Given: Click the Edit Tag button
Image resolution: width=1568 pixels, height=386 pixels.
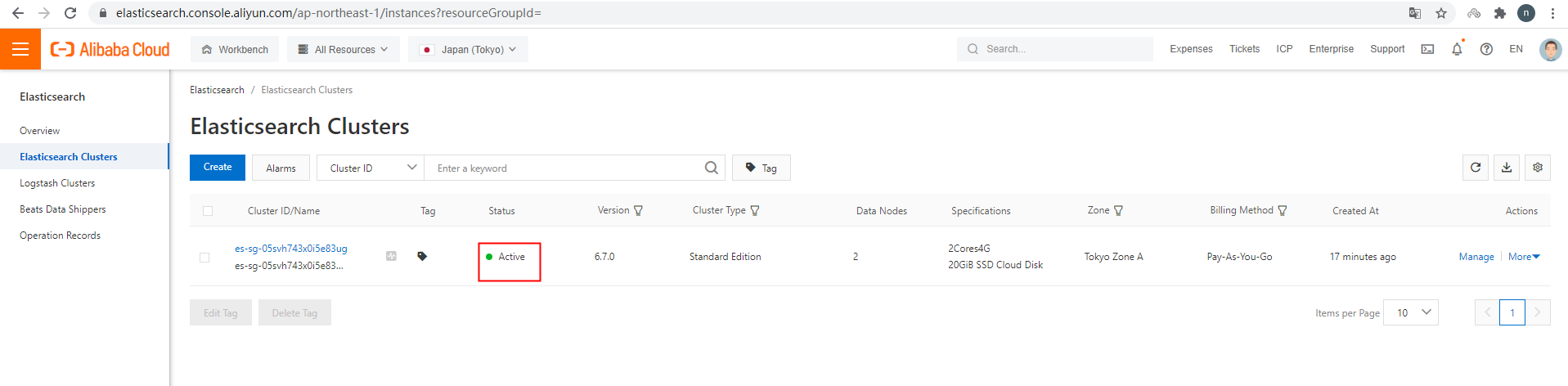Looking at the screenshot, I should click(221, 312).
